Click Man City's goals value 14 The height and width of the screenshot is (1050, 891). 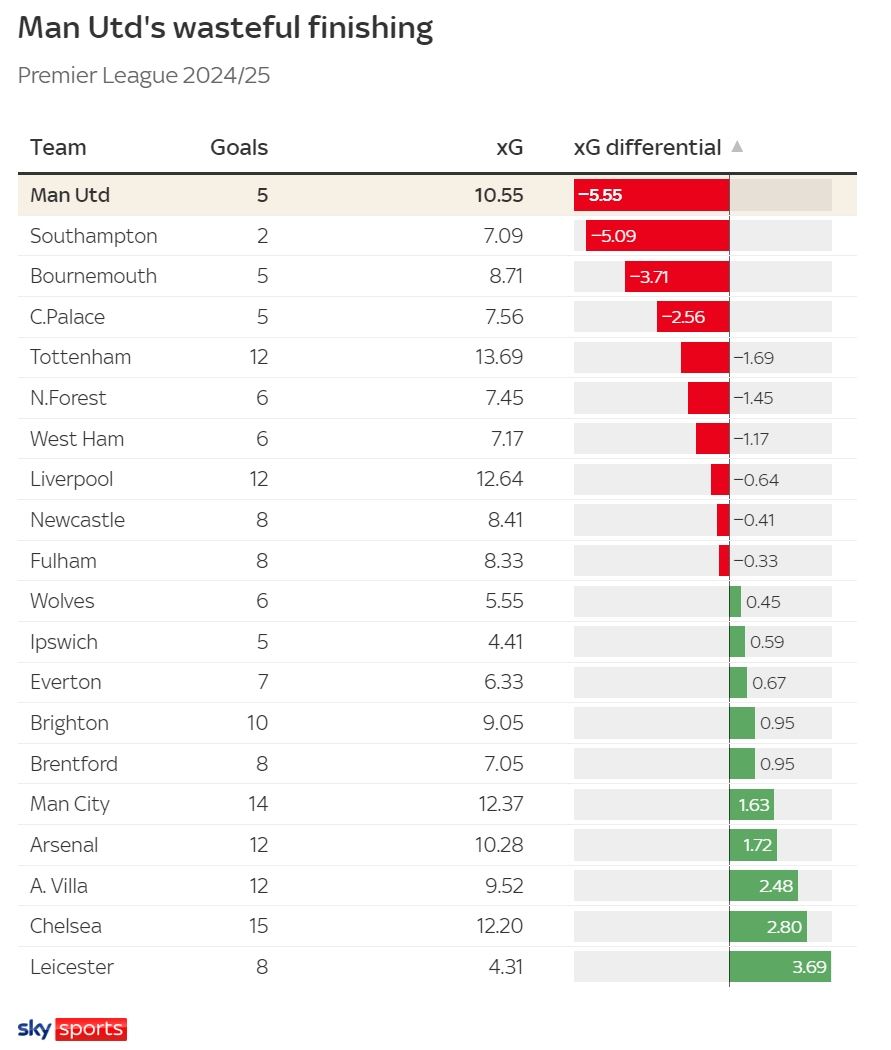[258, 804]
